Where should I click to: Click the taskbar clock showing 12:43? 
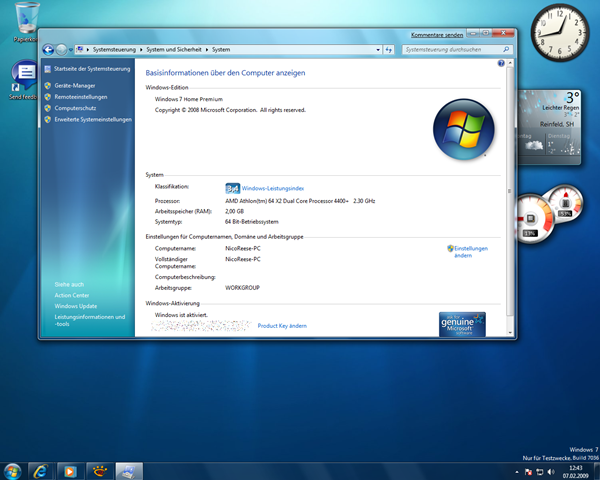coord(576,472)
